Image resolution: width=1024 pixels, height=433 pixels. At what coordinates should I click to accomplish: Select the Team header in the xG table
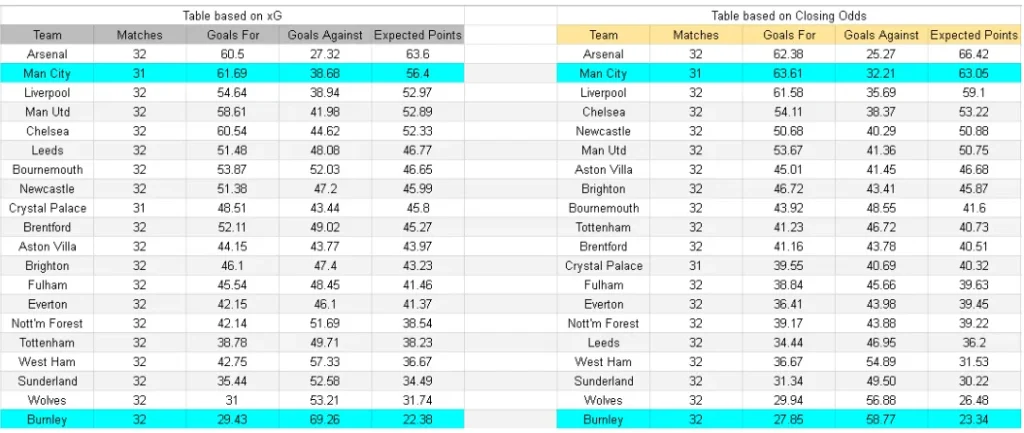(47, 35)
